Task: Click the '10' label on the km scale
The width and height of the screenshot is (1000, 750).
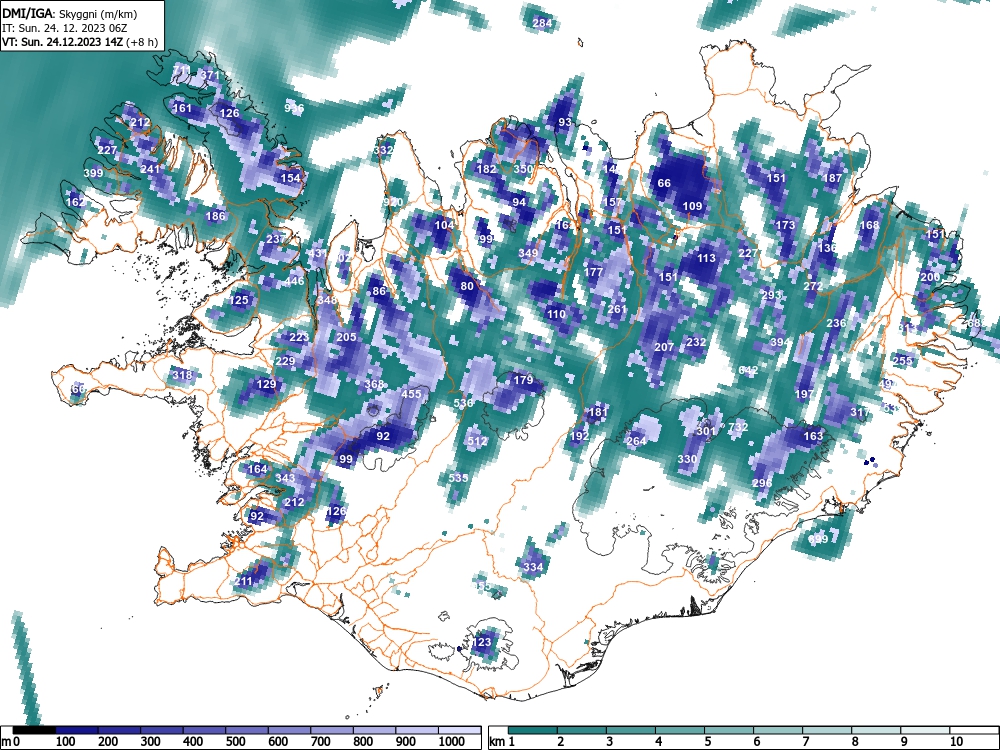Action: pyautogui.click(x=955, y=742)
